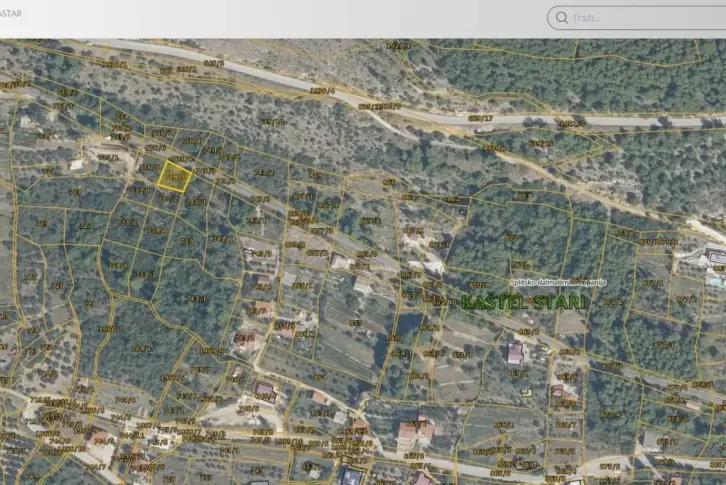Select parcel label 647/1 near the top left
This screenshot has width=726, height=485.
[x=186, y=68]
